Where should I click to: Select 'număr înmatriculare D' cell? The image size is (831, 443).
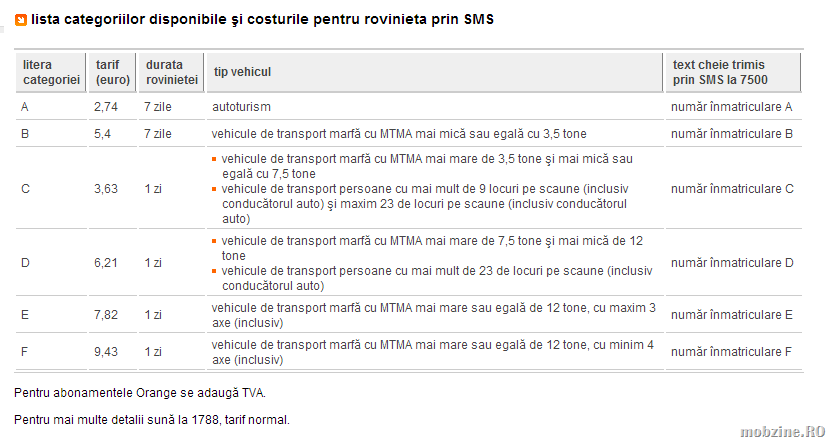tap(732, 263)
